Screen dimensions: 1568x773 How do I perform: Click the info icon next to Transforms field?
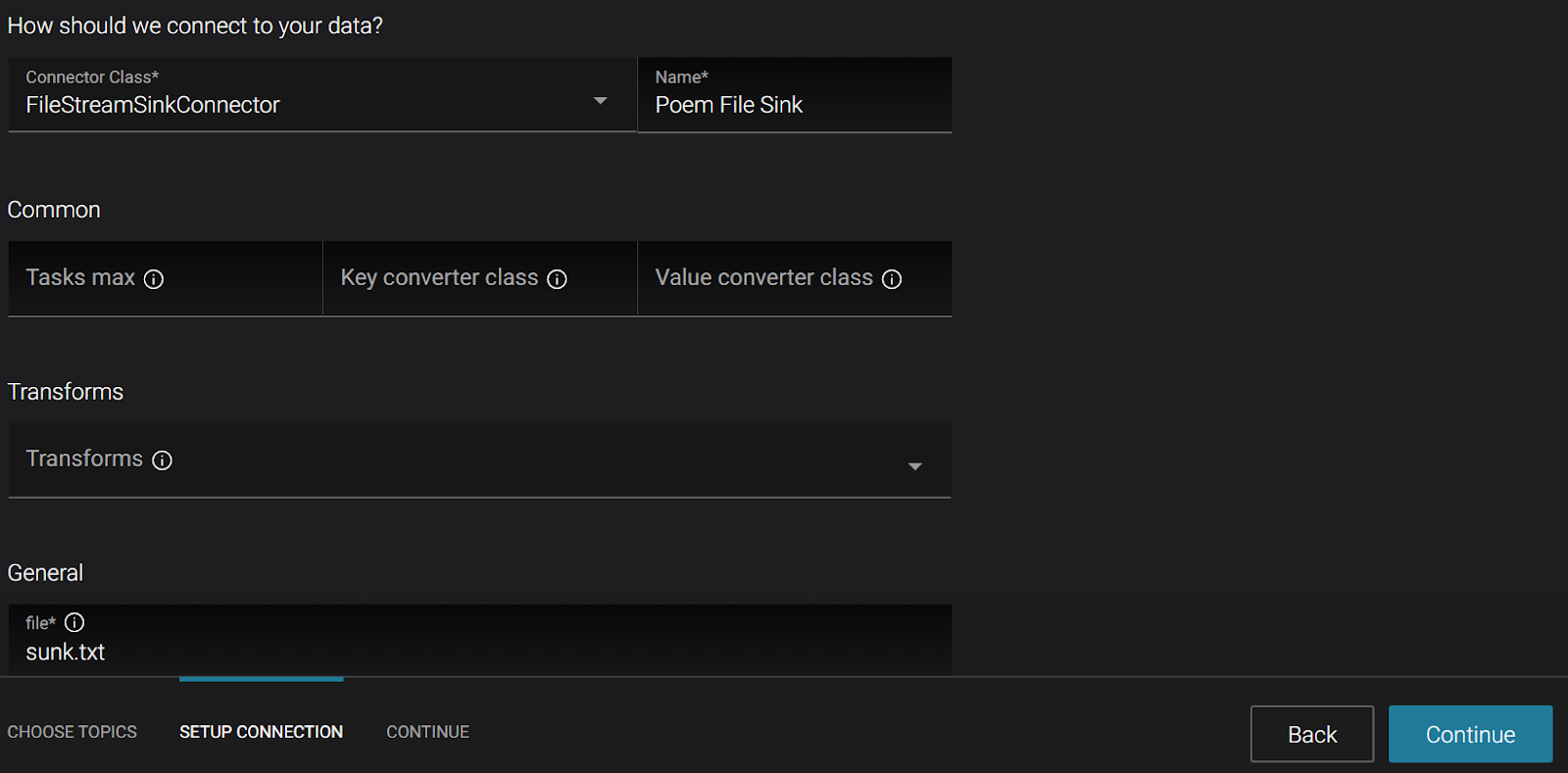click(163, 460)
